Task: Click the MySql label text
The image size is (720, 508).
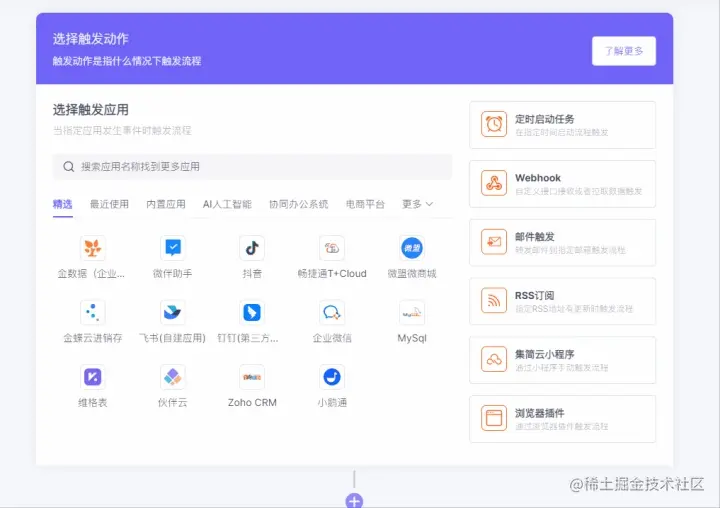Action: (412, 339)
